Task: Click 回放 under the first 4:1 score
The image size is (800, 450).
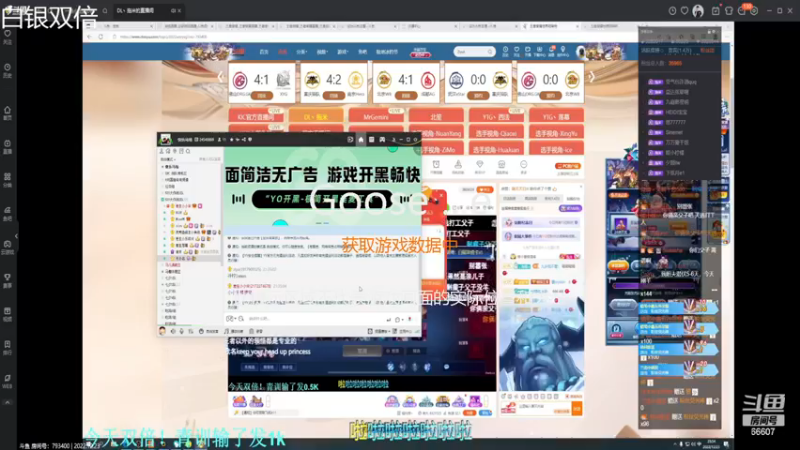Action: coord(262,95)
